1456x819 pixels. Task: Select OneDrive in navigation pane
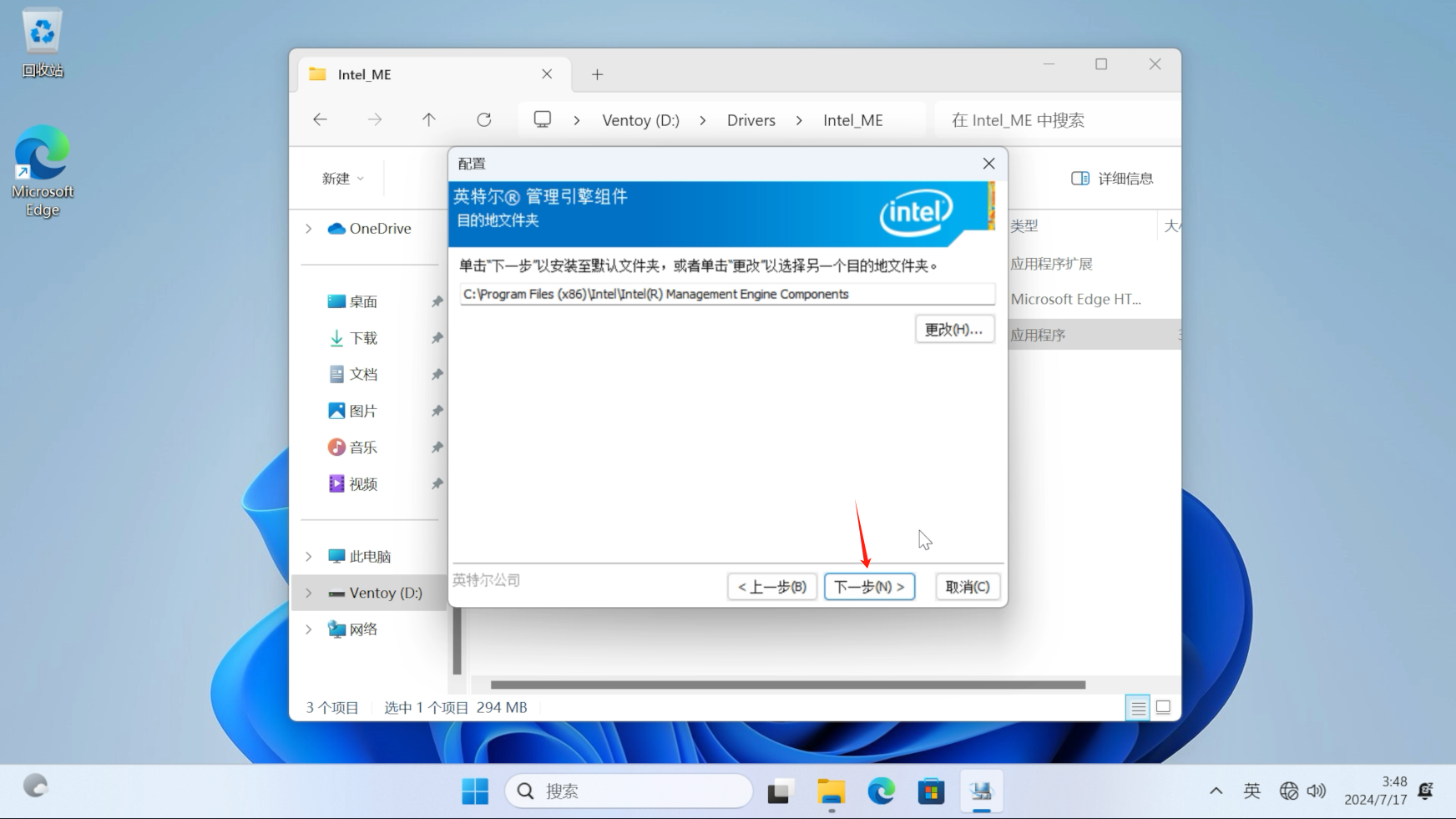(369, 228)
